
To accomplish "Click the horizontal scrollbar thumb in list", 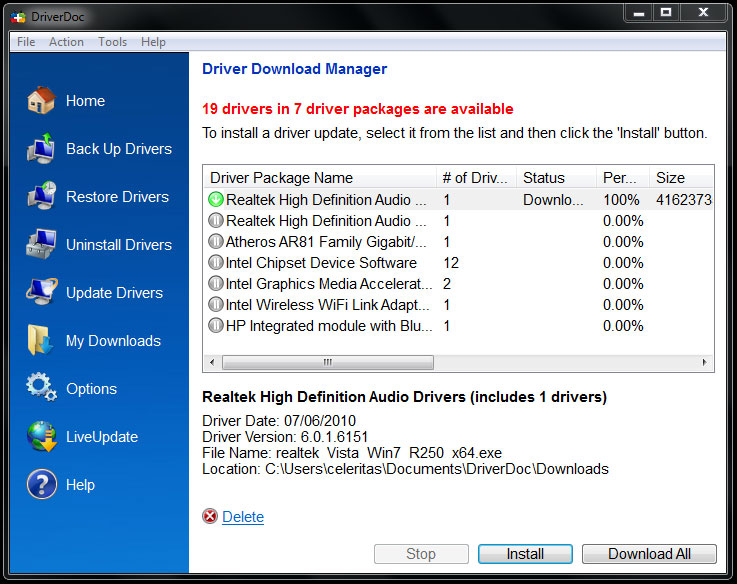I will (328, 362).
